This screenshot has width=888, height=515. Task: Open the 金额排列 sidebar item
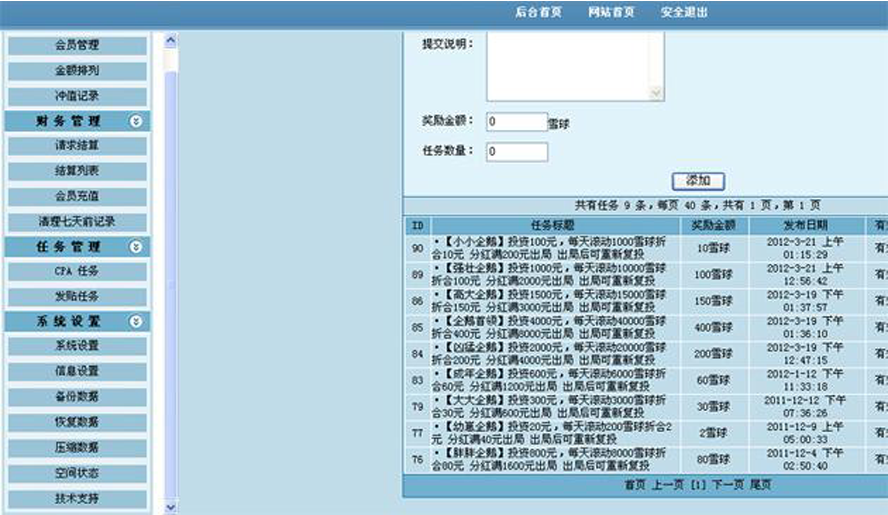pos(77,70)
